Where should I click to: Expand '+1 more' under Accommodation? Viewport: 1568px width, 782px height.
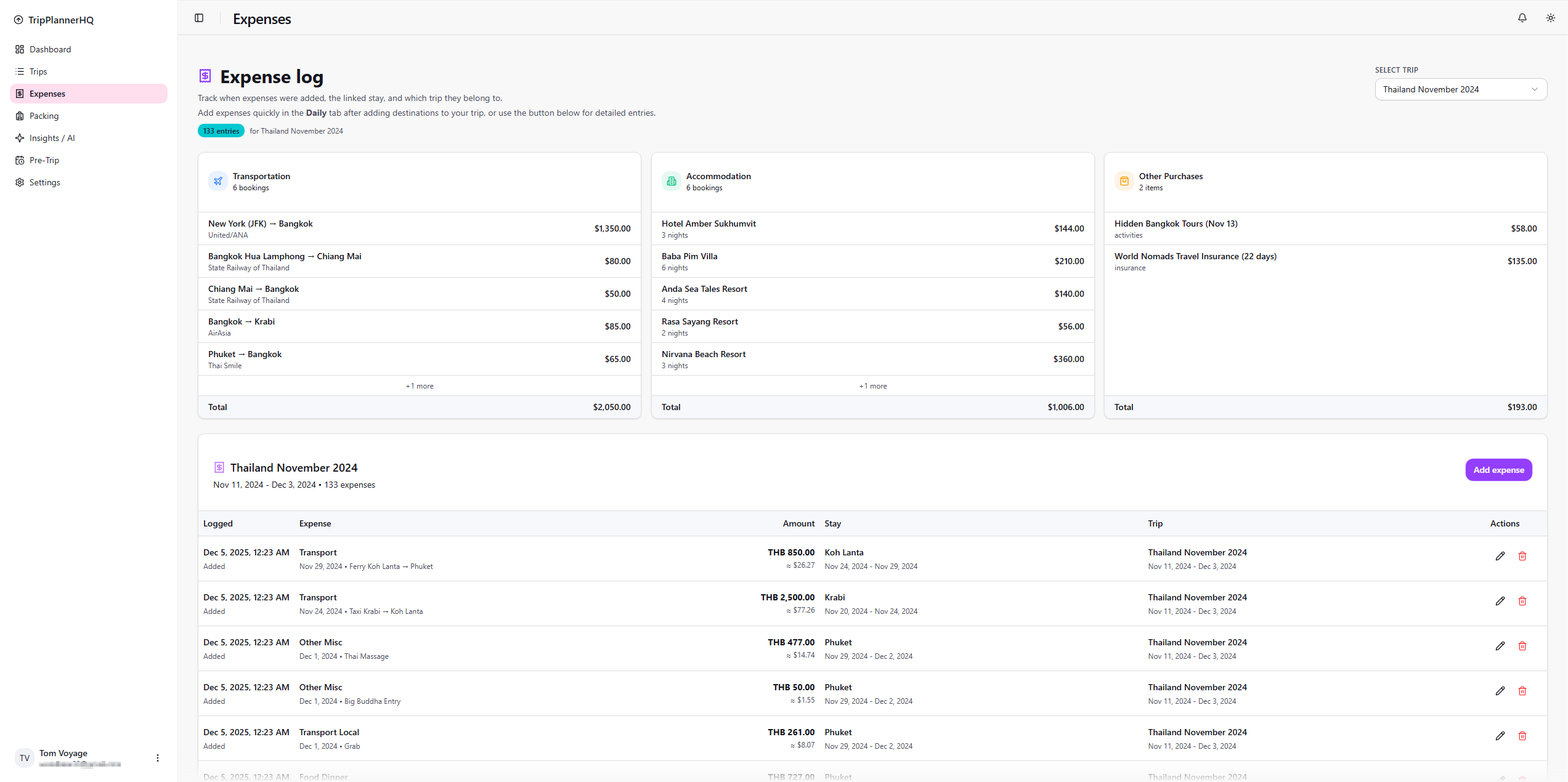tap(872, 386)
